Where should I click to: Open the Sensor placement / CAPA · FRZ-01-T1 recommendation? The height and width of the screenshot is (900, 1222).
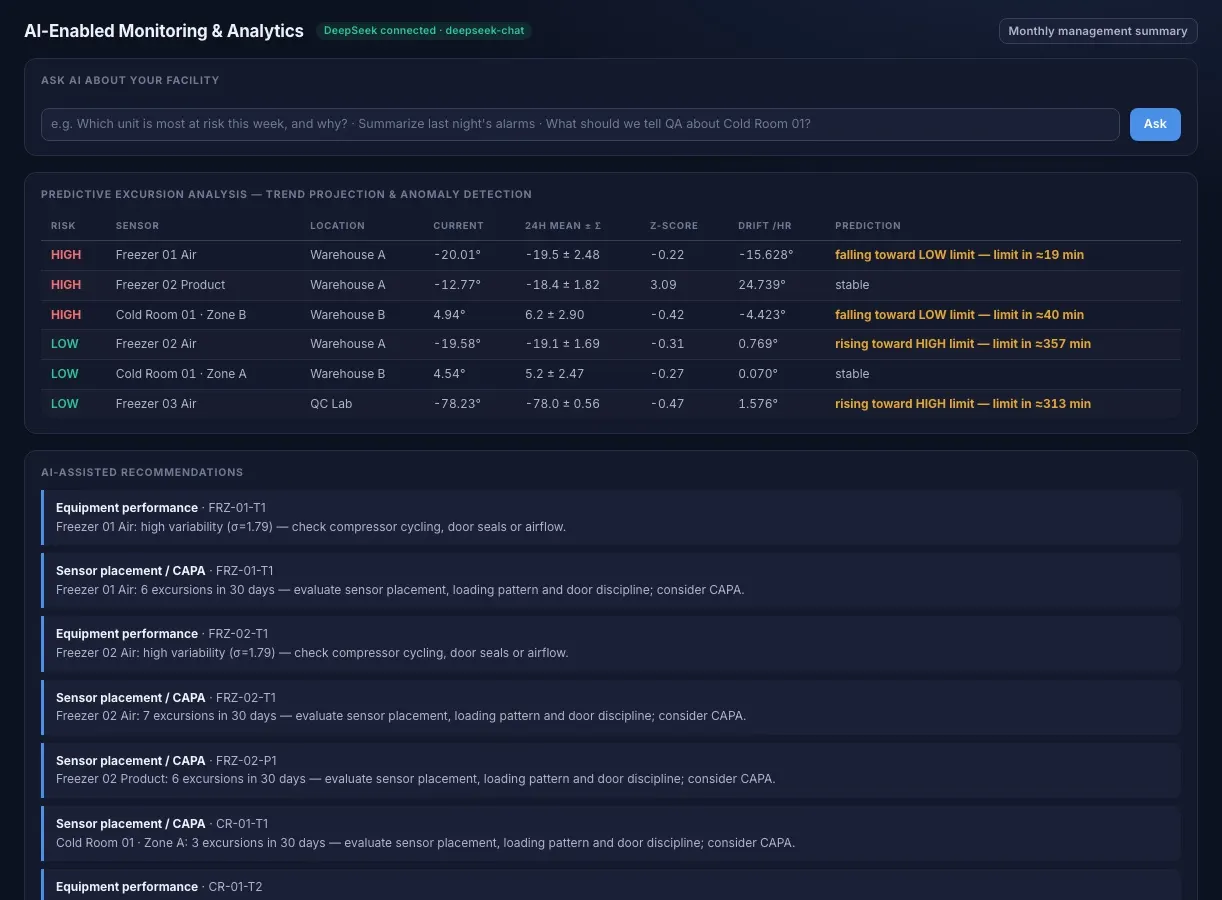(x=611, y=580)
